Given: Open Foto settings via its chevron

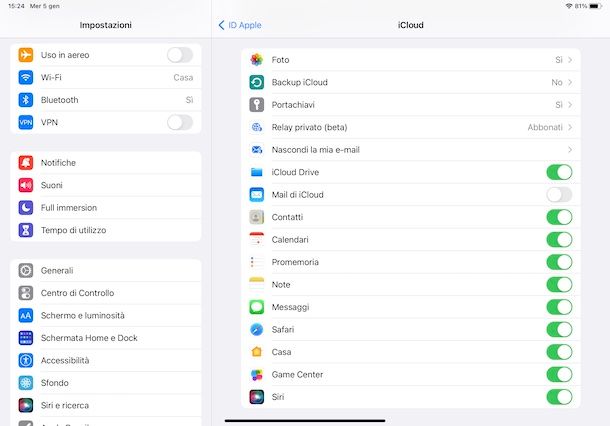Looking at the screenshot, I should click(570, 60).
